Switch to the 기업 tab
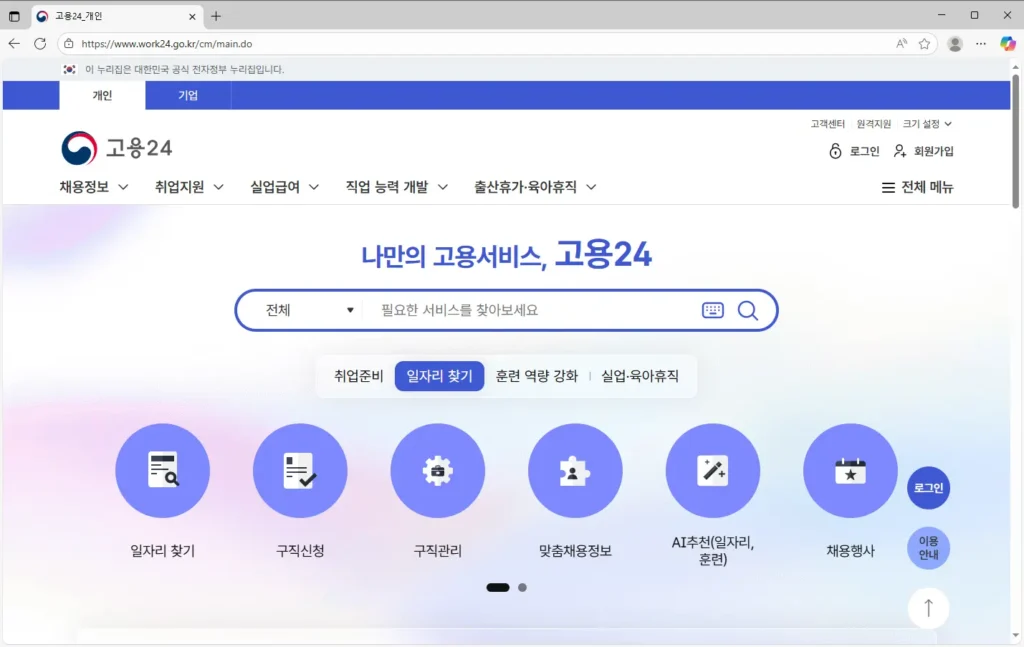Viewport: 1024px width, 647px height. [x=188, y=95]
